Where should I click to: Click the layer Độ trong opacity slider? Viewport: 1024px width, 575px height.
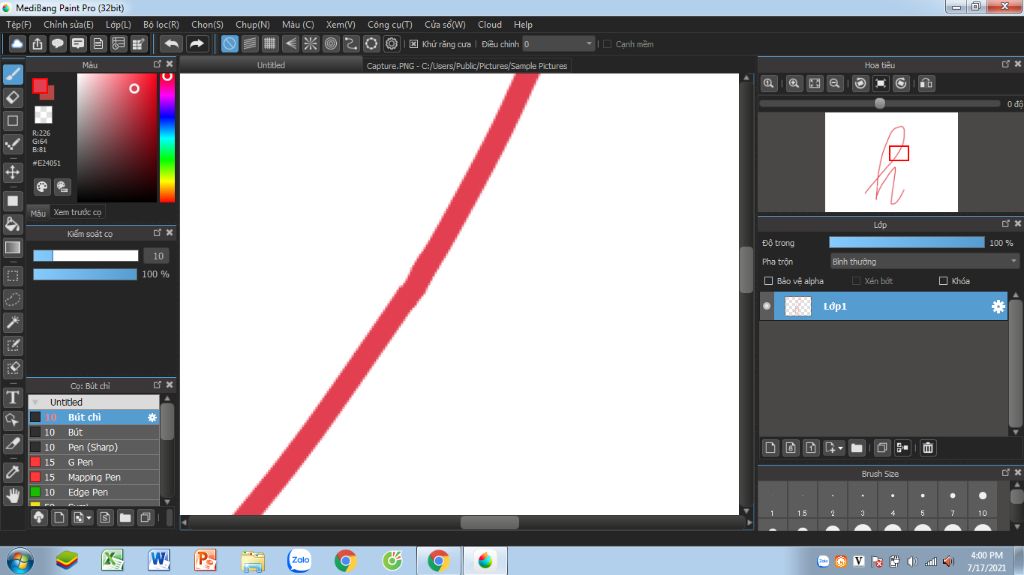click(906, 242)
